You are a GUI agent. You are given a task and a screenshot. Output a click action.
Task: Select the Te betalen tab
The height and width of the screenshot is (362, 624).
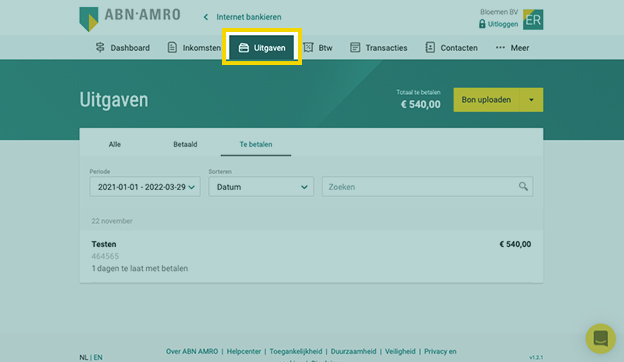(256, 144)
